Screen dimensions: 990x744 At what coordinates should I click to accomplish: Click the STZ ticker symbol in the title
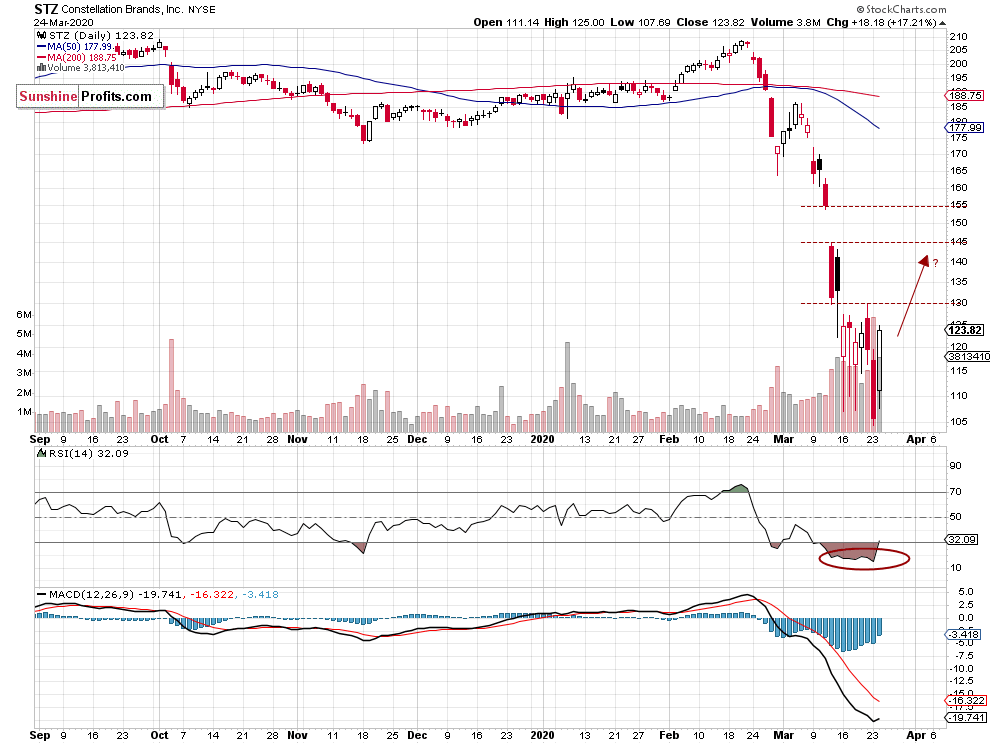tap(46, 9)
